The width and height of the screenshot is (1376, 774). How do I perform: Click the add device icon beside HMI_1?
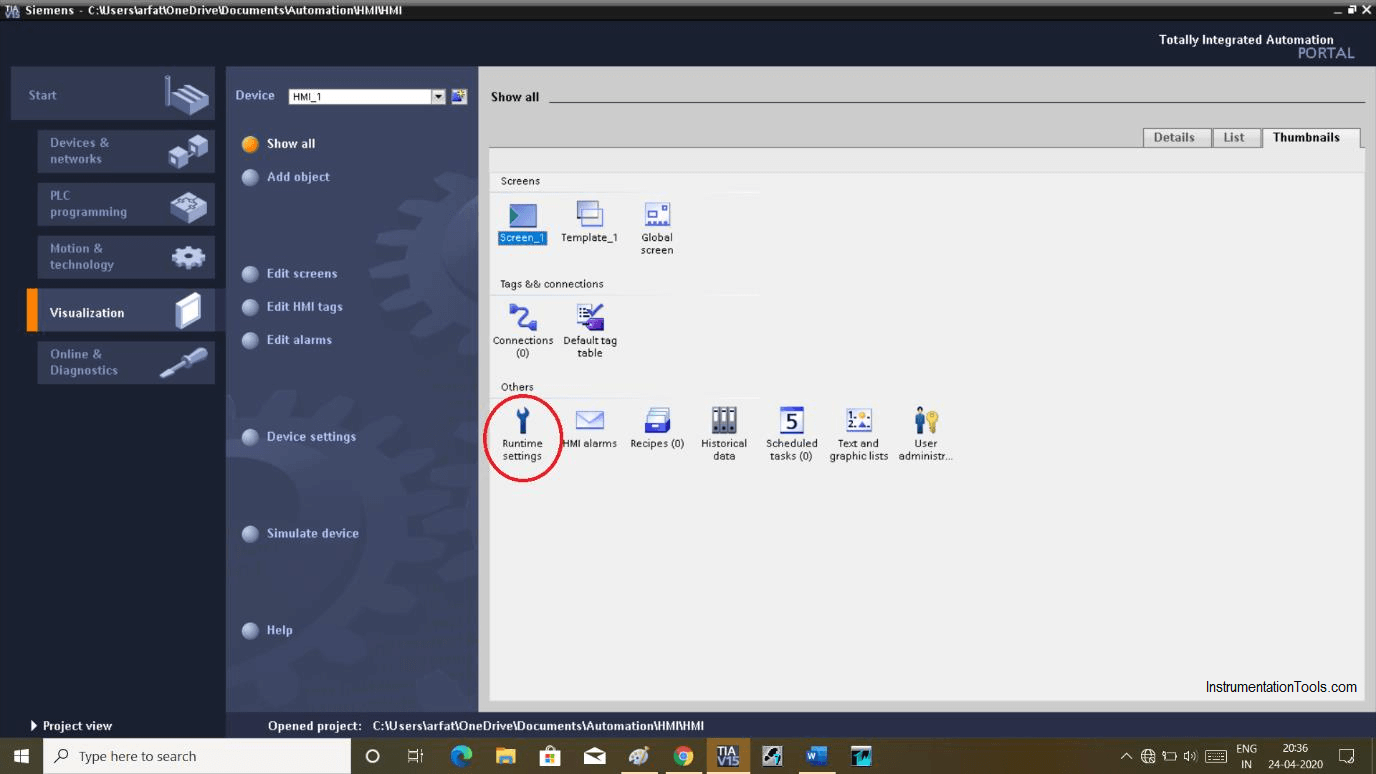tap(459, 96)
